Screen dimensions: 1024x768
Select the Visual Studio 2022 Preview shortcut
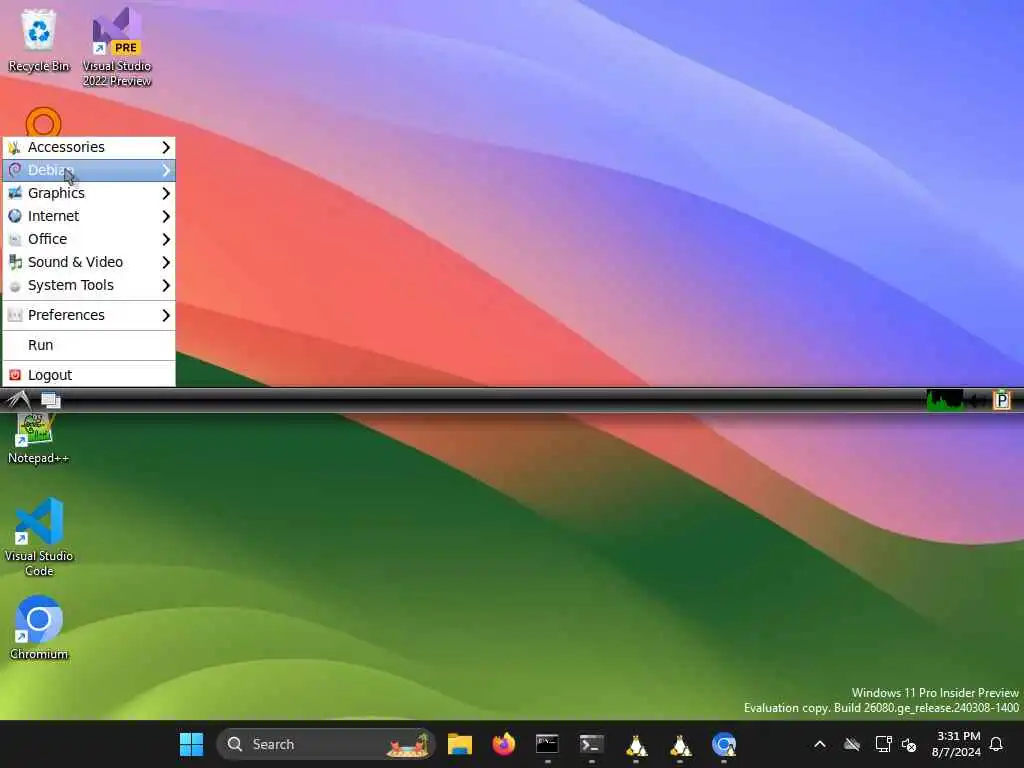[117, 47]
